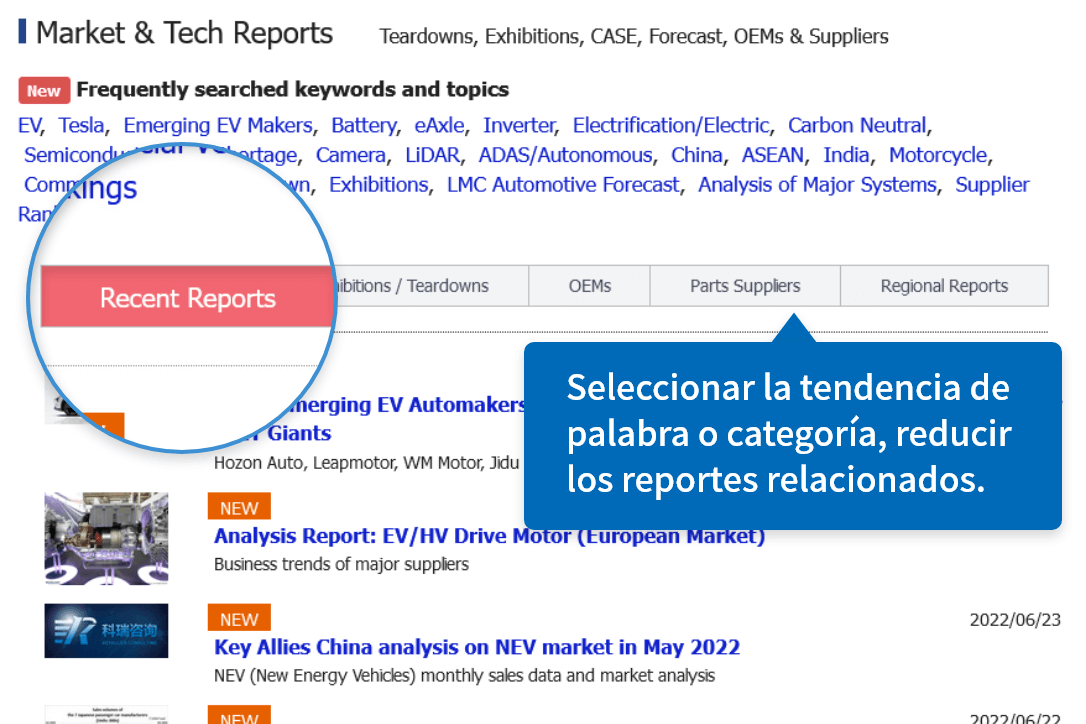This screenshot has width=1086, height=724.
Task: Open Electrification/Electric keyword link
Action: 670,125
